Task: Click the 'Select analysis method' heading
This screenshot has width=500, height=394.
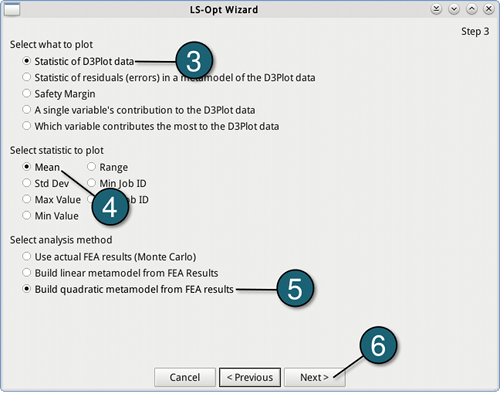Action: click(61, 240)
